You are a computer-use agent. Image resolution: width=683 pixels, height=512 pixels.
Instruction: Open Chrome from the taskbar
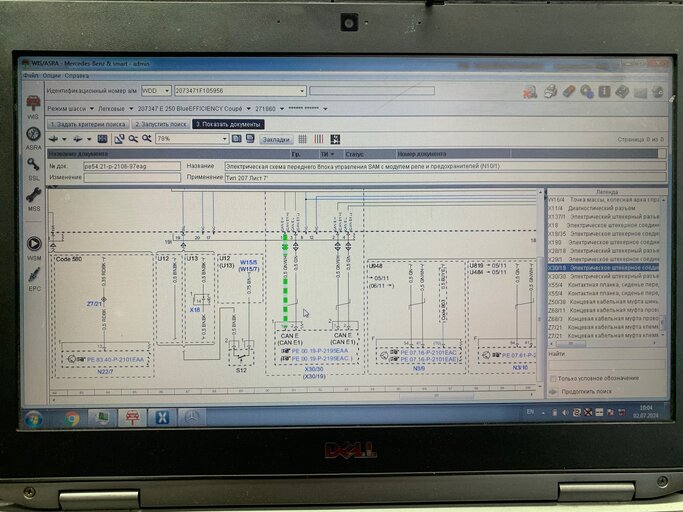pos(72,418)
